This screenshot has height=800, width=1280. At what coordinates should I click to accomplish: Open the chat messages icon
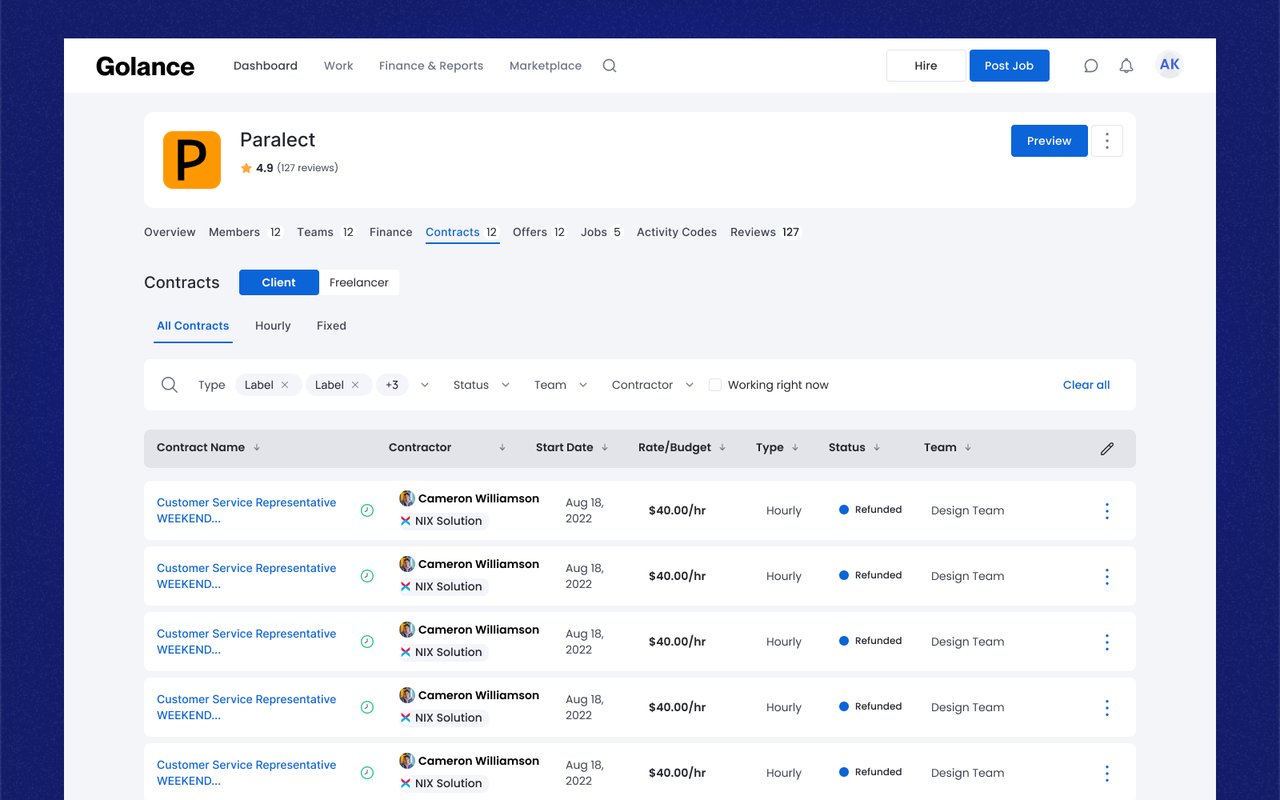(x=1091, y=66)
